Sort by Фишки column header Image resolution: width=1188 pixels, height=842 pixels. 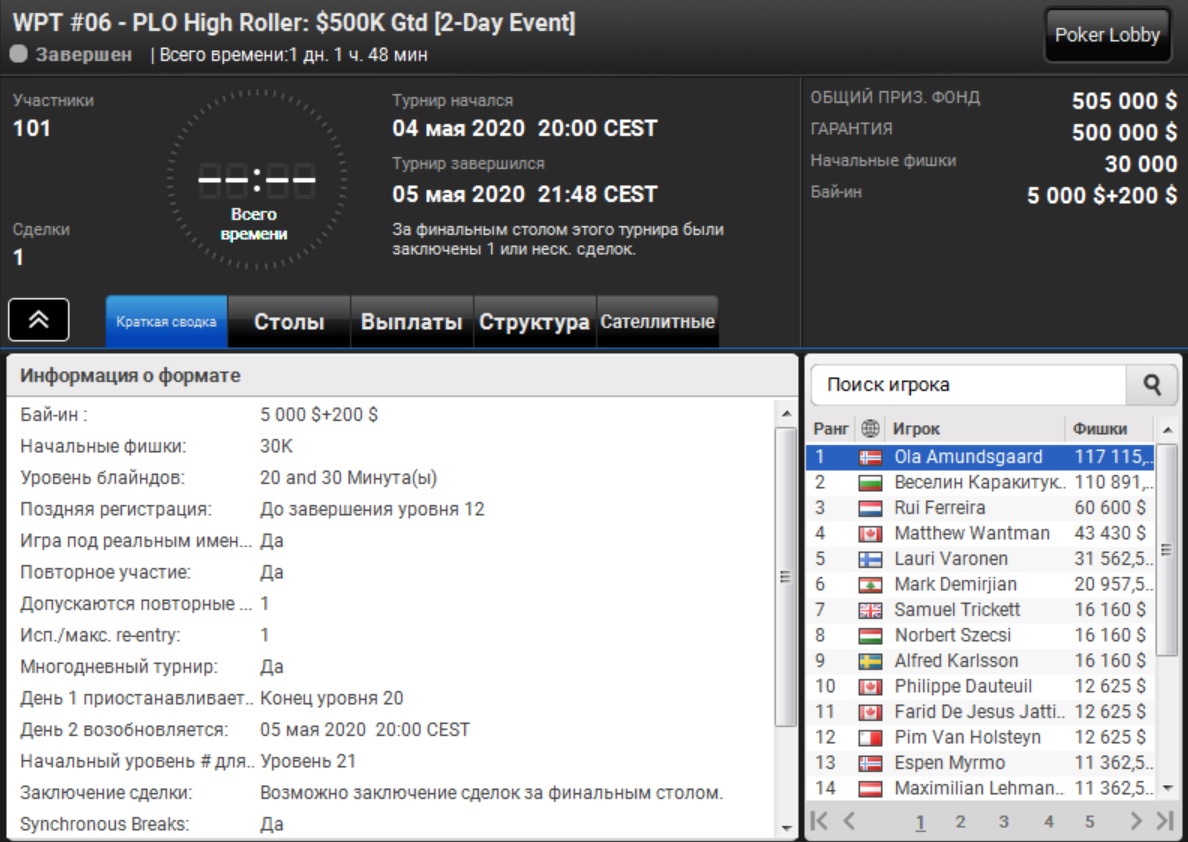point(1100,429)
